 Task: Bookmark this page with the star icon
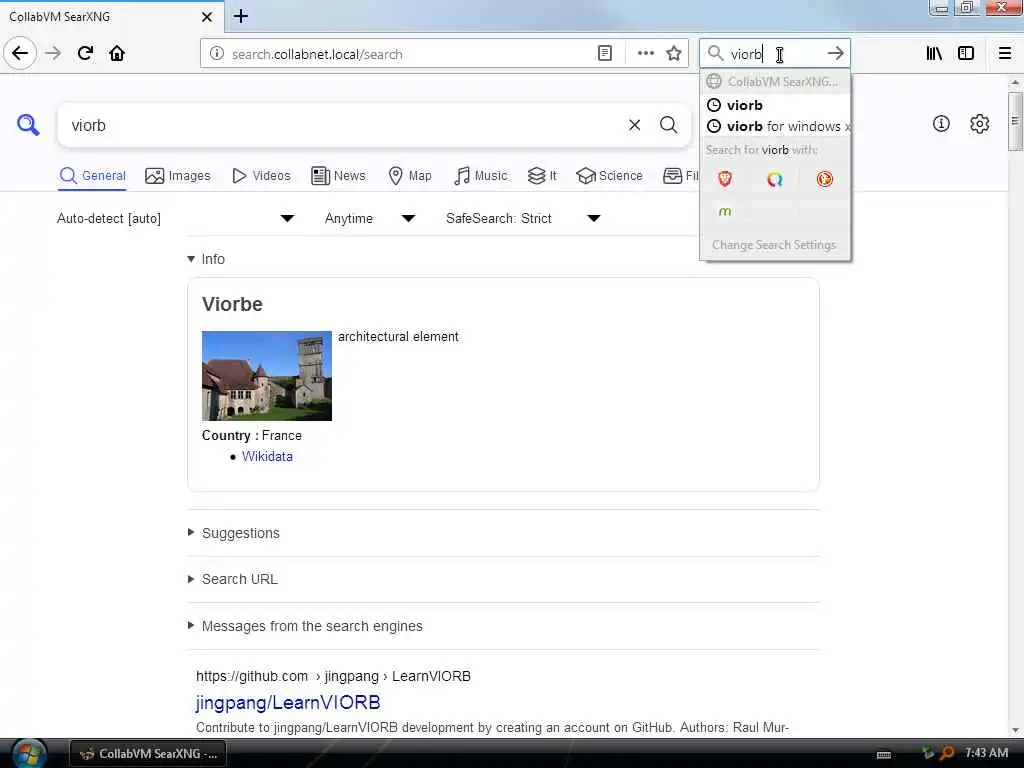(674, 54)
